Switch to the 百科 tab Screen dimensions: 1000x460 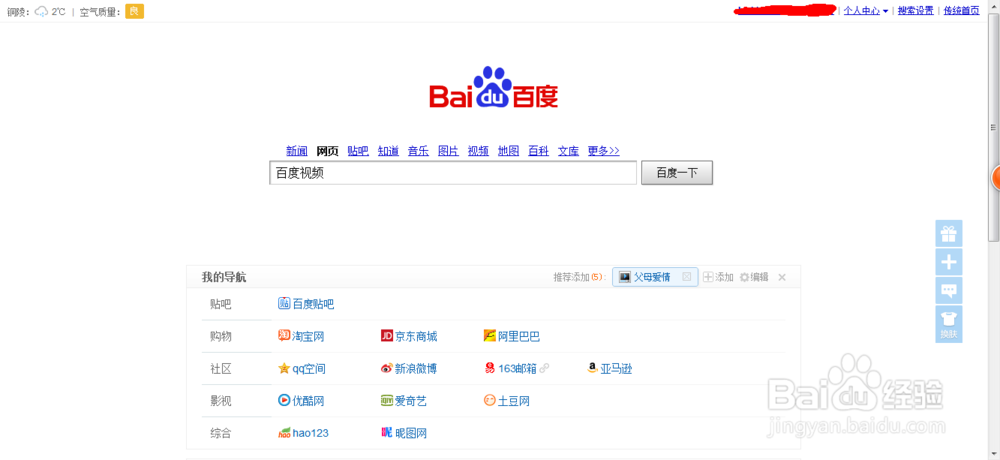(x=539, y=151)
